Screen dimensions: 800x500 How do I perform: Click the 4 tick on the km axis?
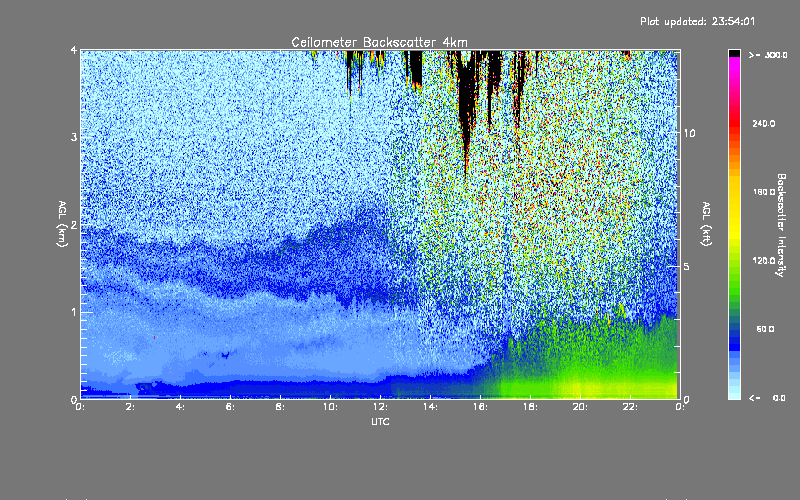74,50
